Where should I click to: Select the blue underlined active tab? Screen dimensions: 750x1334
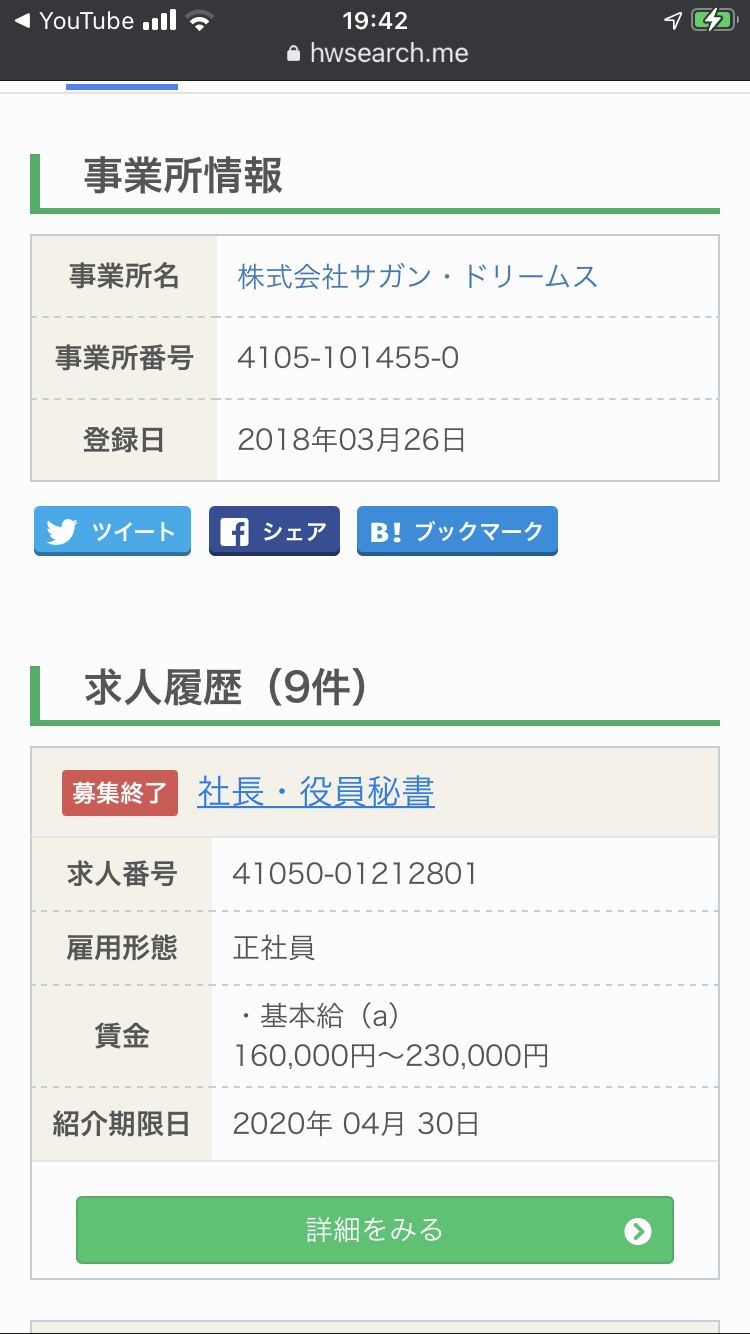[122, 87]
